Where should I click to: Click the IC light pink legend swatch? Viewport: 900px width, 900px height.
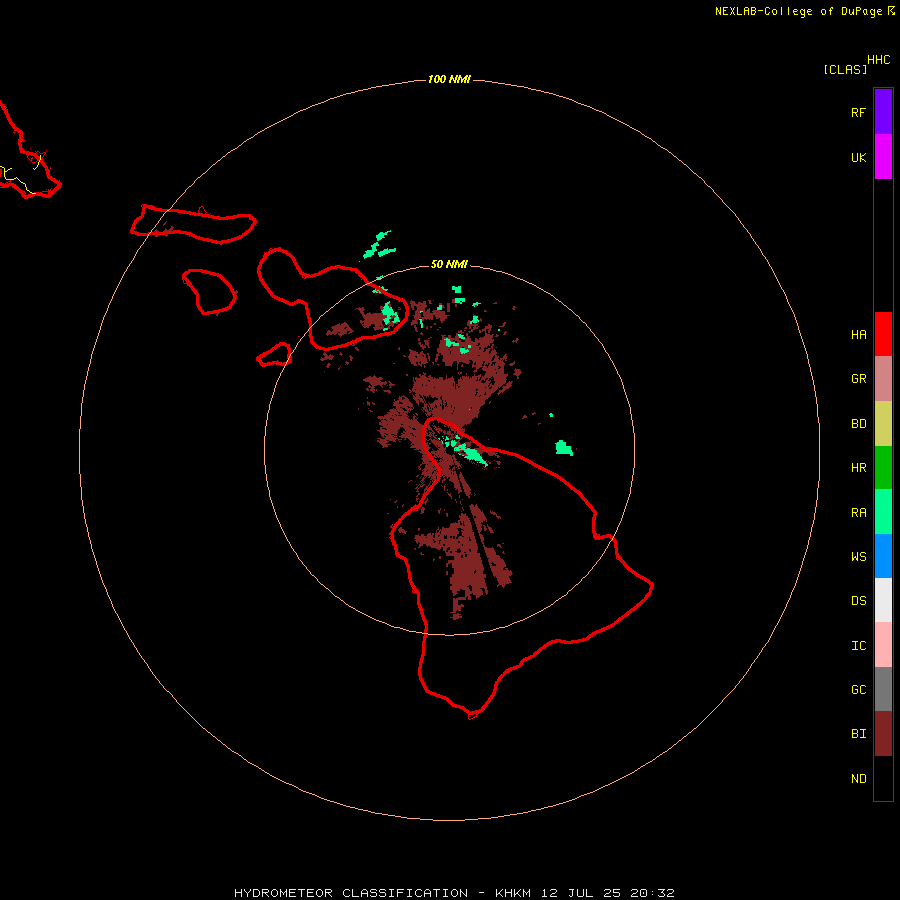click(x=883, y=645)
